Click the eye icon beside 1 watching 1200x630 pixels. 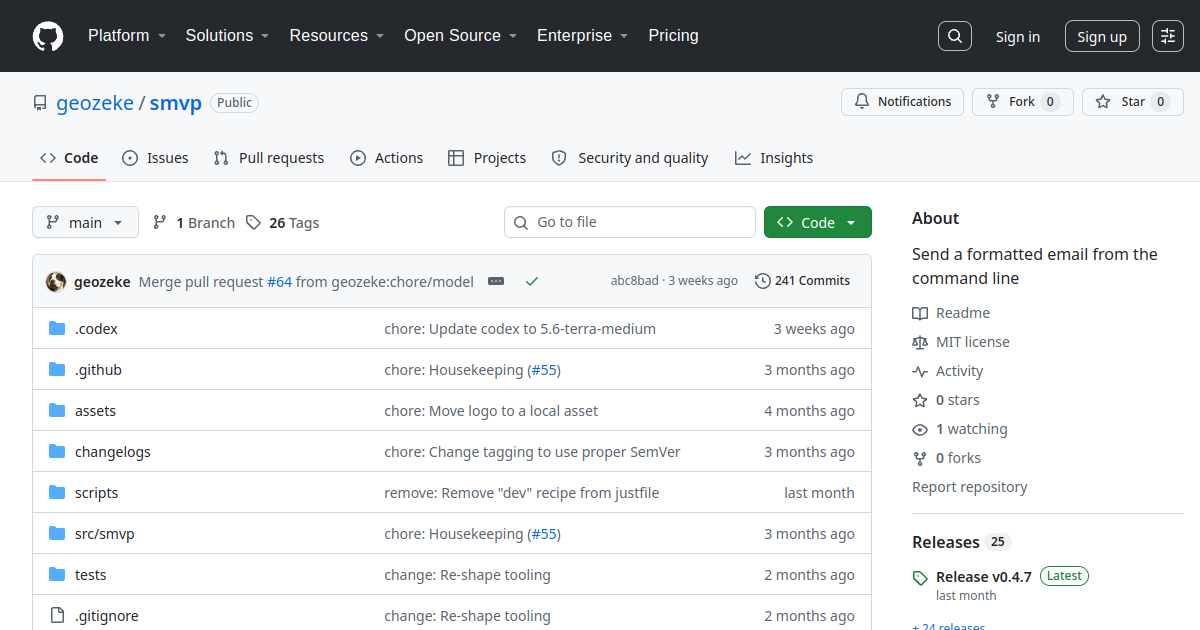pyautogui.click(x=920, y=429)
